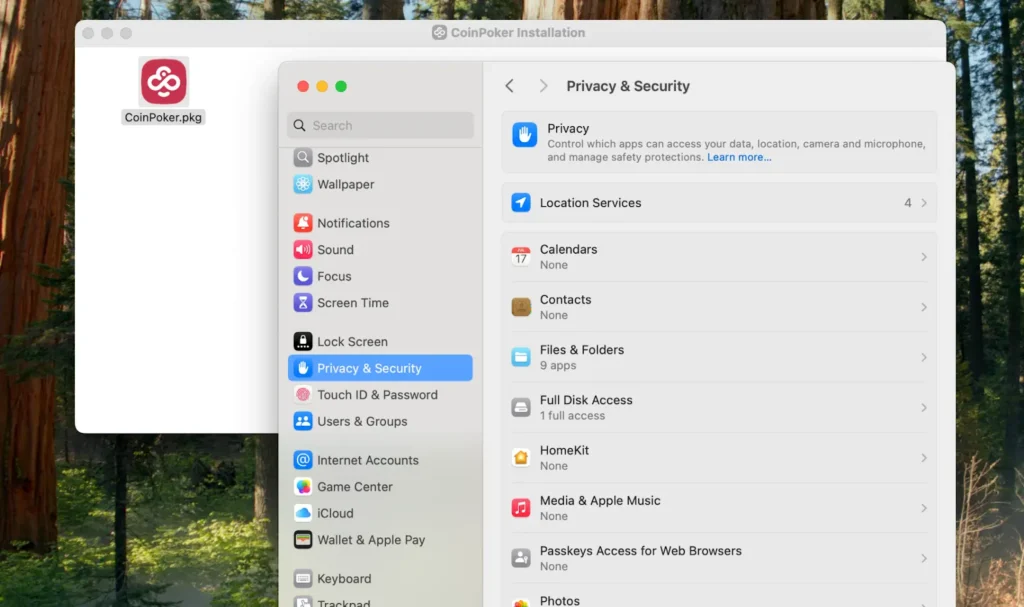Open Touch ID & Password settings

pos(376,395)
